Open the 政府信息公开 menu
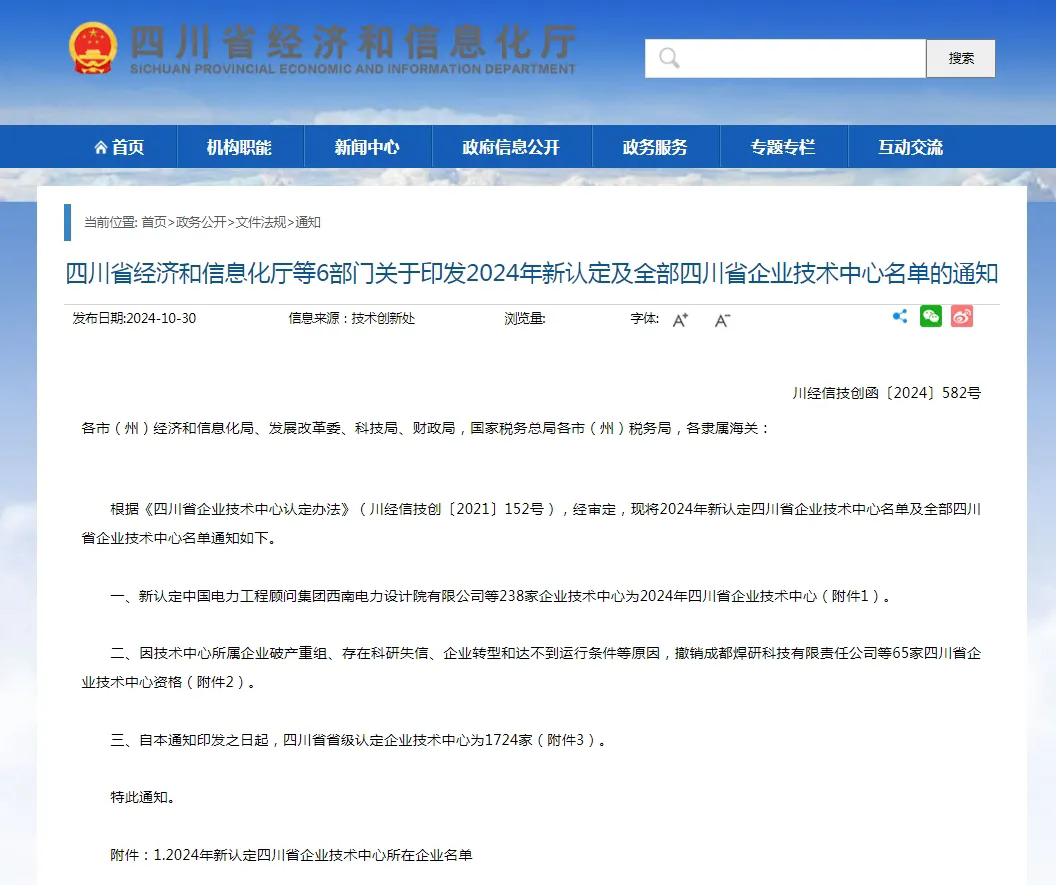Screen dimensions: 1056x885 [x=511, y=147]
